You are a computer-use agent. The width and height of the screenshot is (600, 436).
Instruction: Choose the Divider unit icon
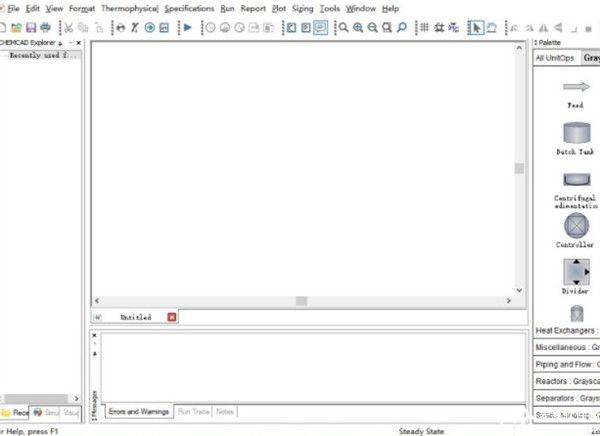pyautogui.click(x=576, y=272)
